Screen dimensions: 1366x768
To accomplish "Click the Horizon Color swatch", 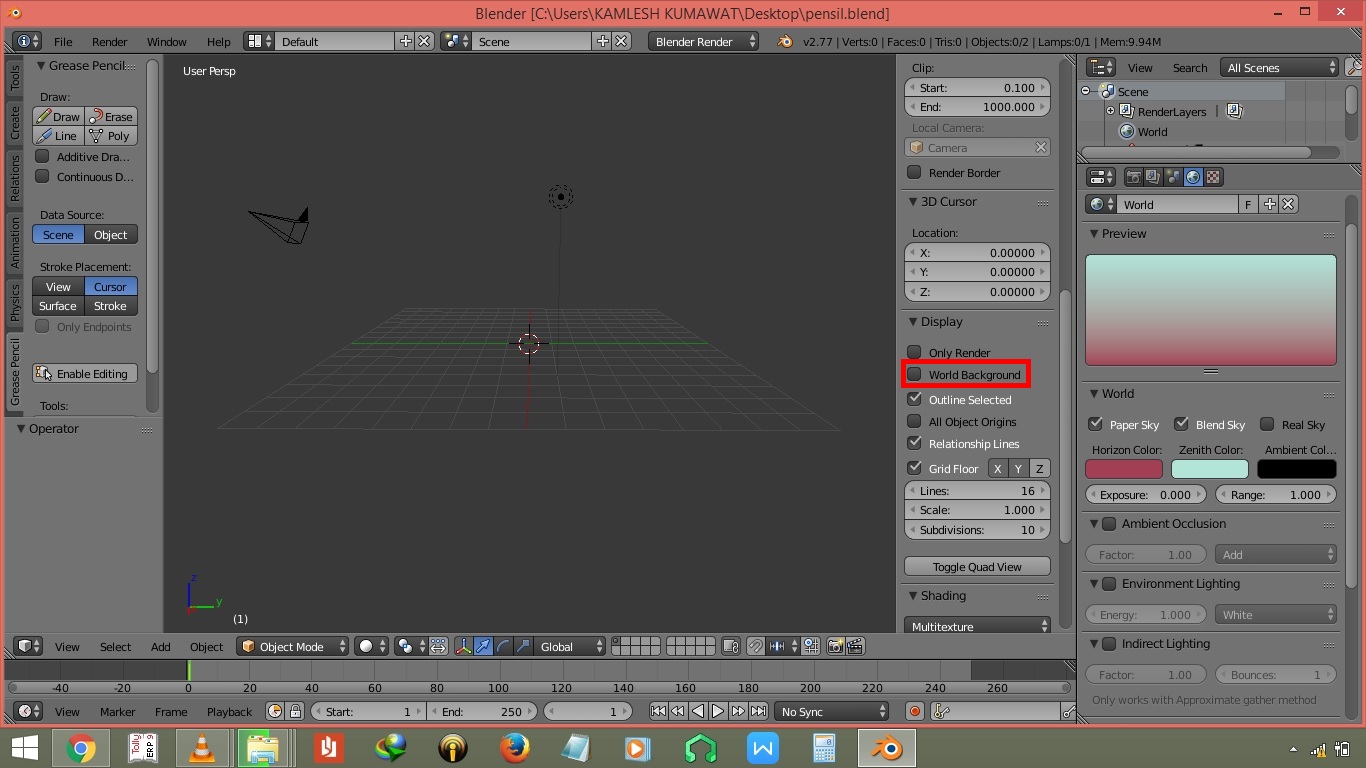I will click(x=1125, y=467).
